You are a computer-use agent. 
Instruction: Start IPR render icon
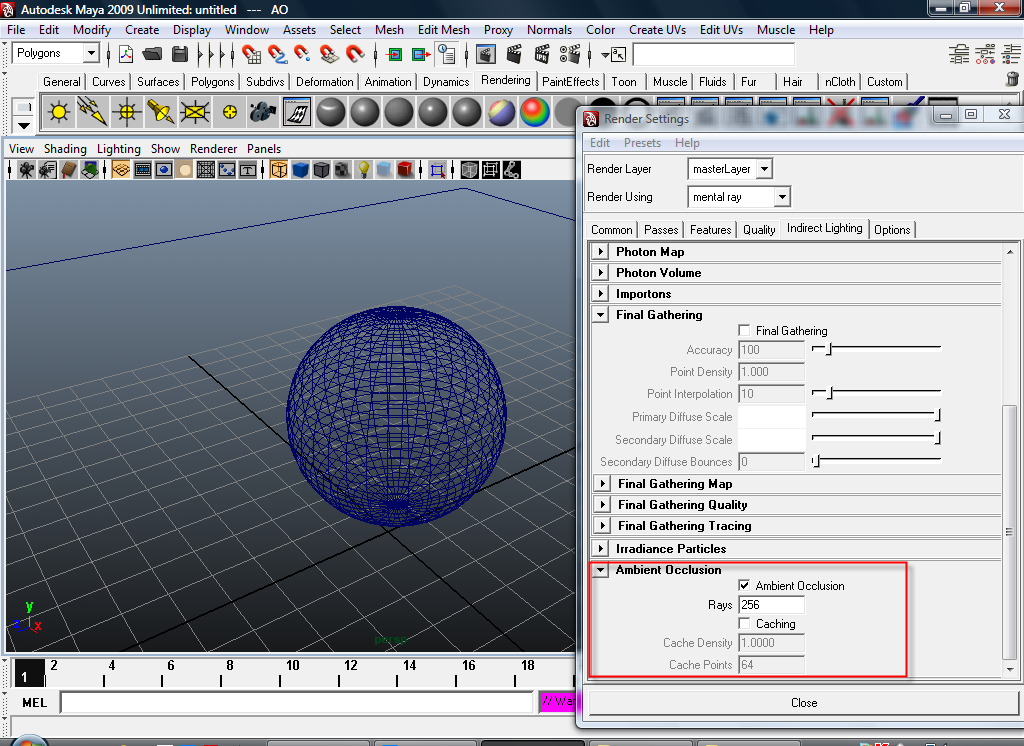point(541,54)
